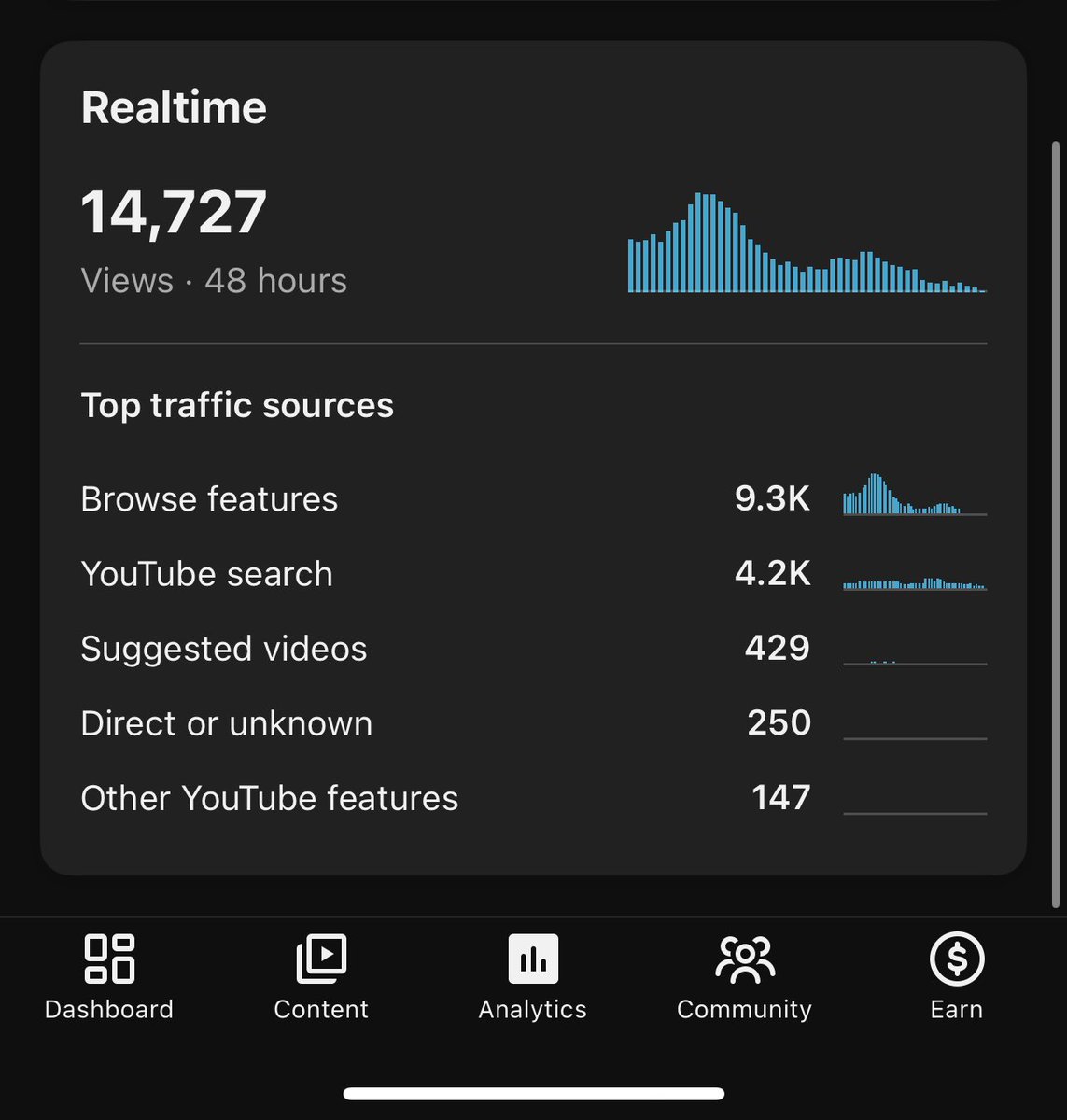Screen dimensions: 1067x1120
Task: Tap the 9.3K Browse features value
Action: click(x=773, y=498)
